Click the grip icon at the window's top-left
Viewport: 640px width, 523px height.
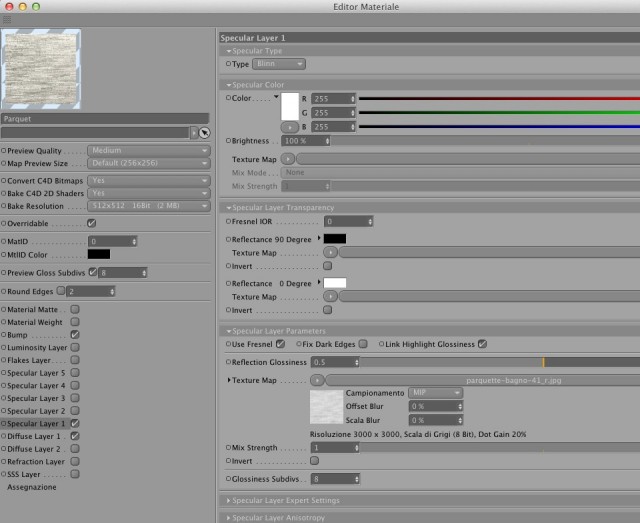click(x=7, y=20)
